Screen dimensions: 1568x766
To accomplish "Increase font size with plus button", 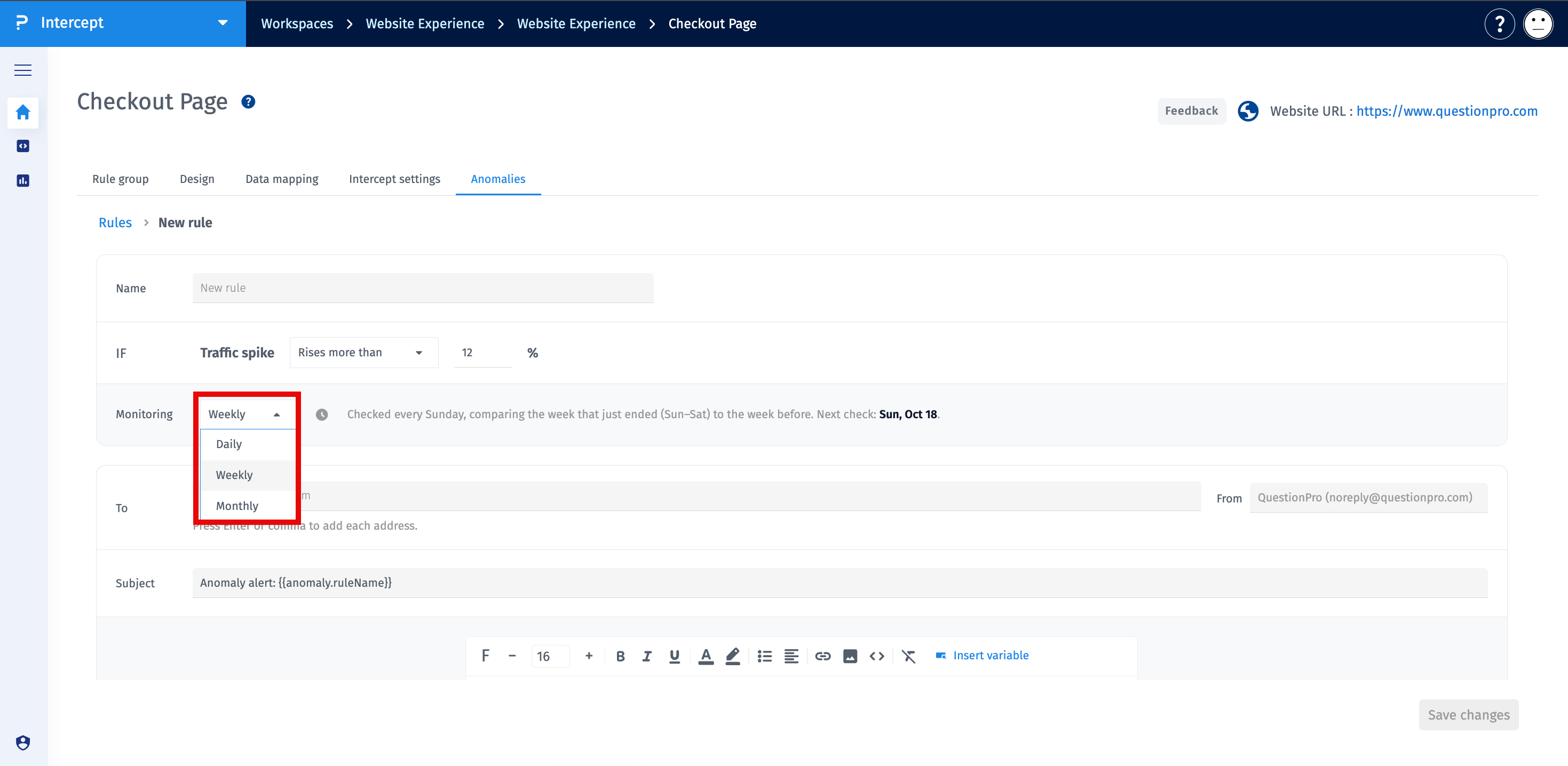I will pos(589,656).
